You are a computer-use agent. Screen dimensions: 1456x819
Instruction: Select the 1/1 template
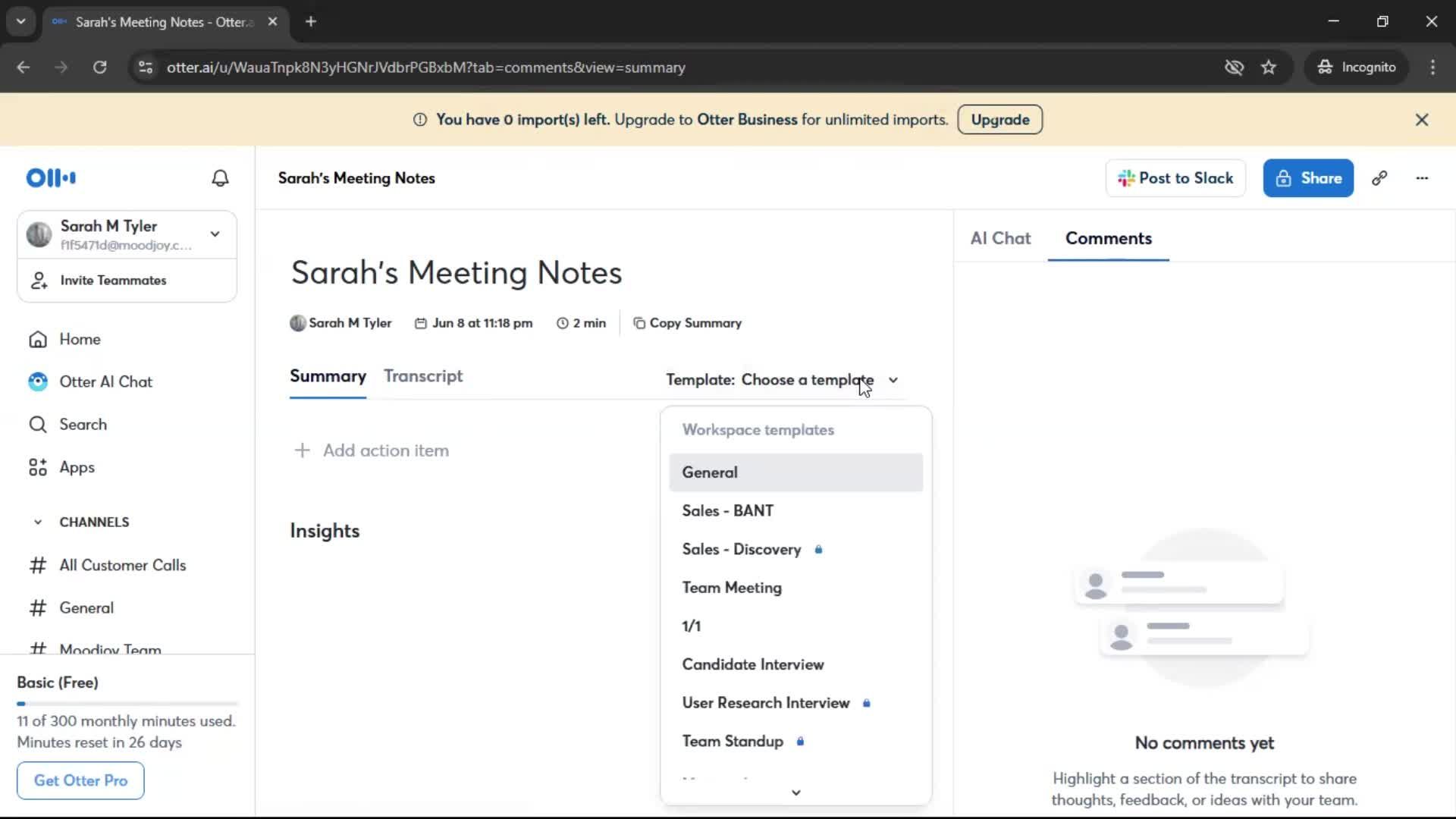pyautogui.click(x=795, y=626)
